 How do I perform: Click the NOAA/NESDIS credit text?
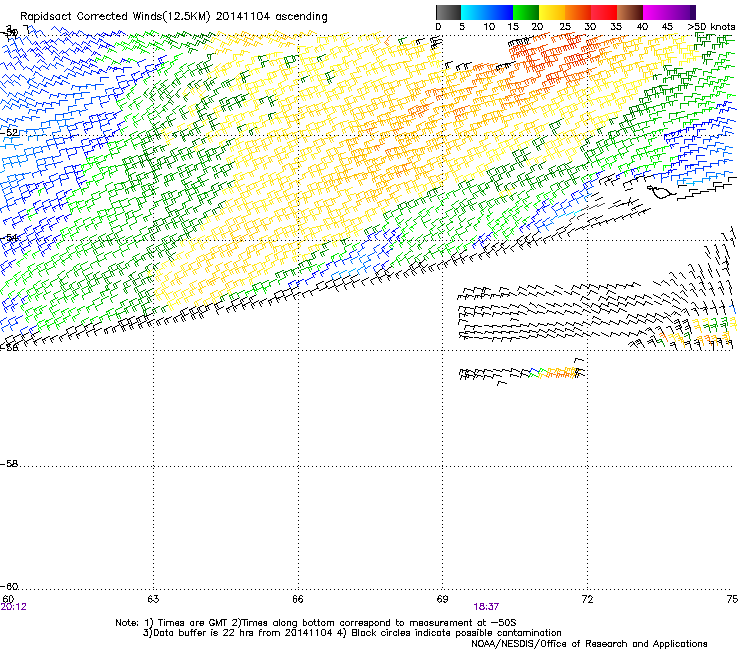pos(589,644)
